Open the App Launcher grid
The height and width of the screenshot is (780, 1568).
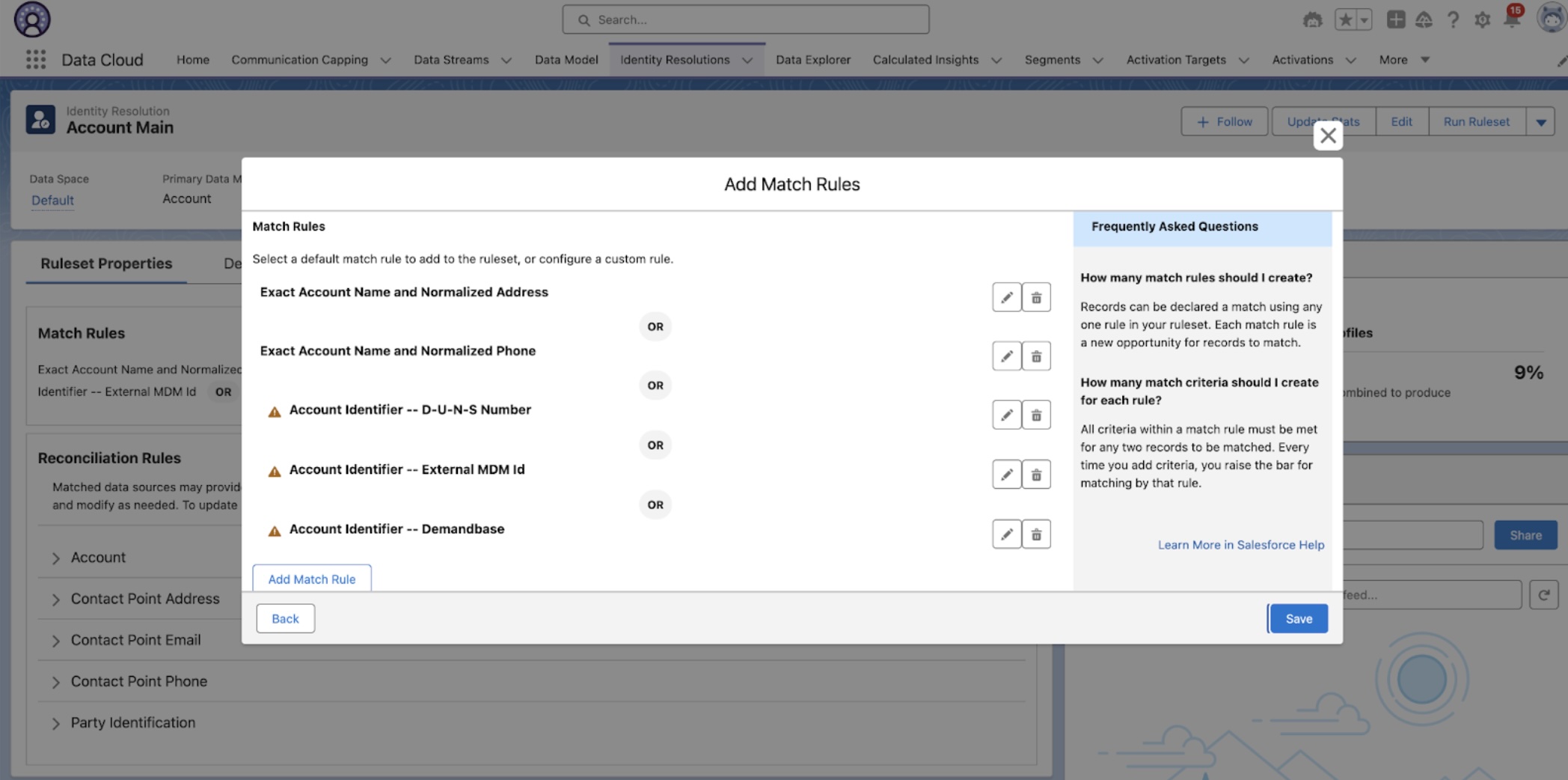click(x=35, y=60)
